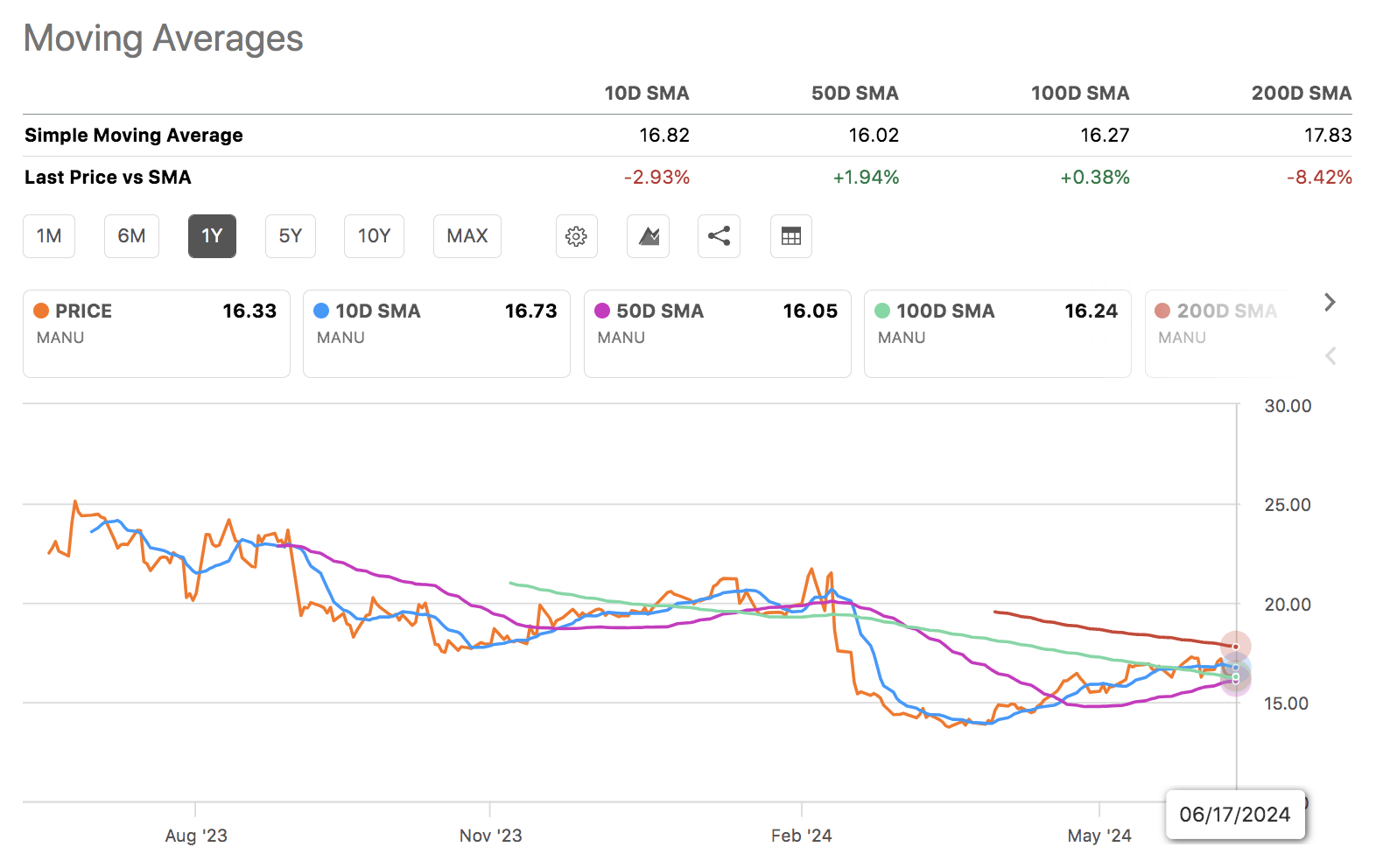This screenshot has width=1376, height=868.
Task: Show the MAX time range
Action: 467,236
